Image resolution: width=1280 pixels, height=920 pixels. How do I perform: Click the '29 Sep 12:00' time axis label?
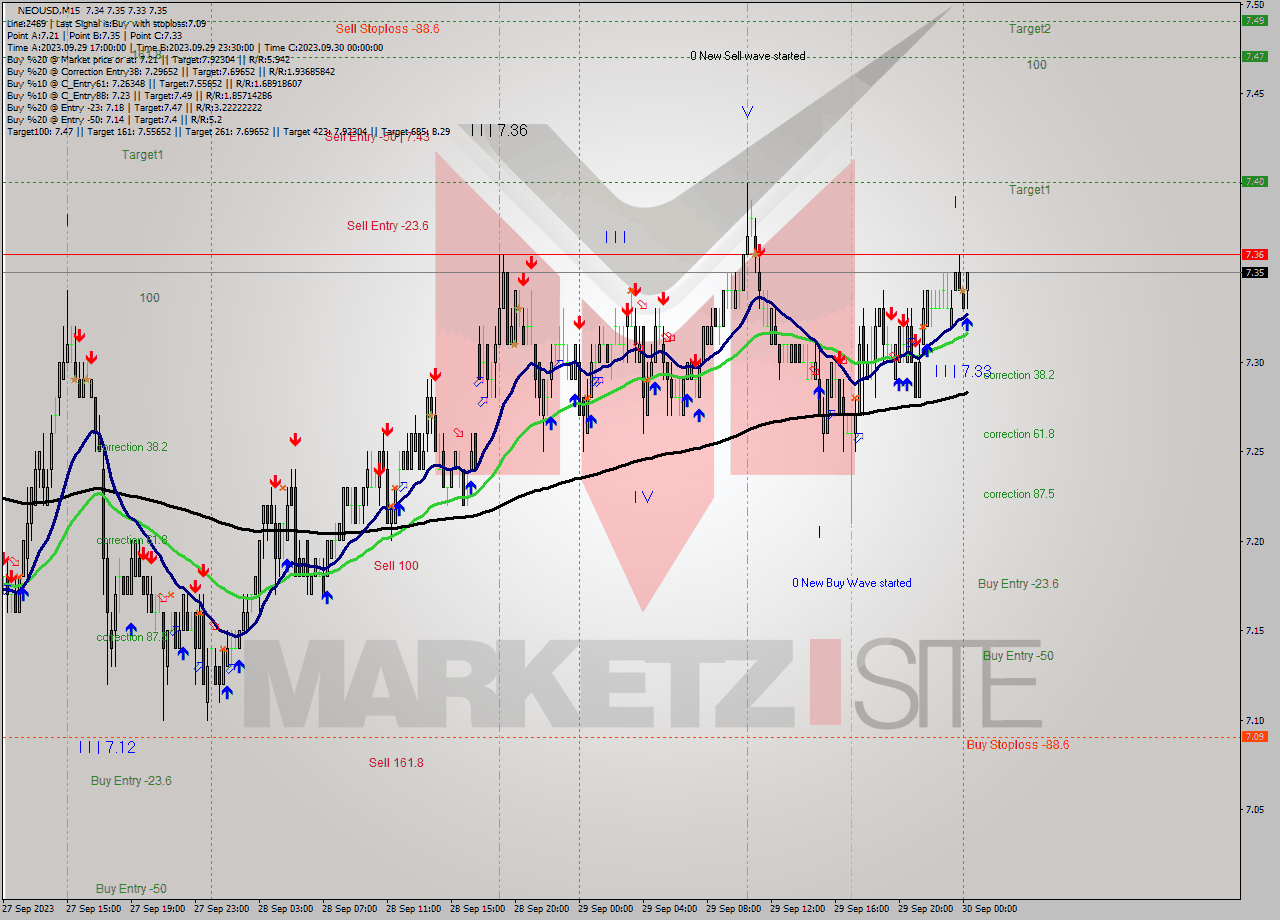tap(797, 909)
